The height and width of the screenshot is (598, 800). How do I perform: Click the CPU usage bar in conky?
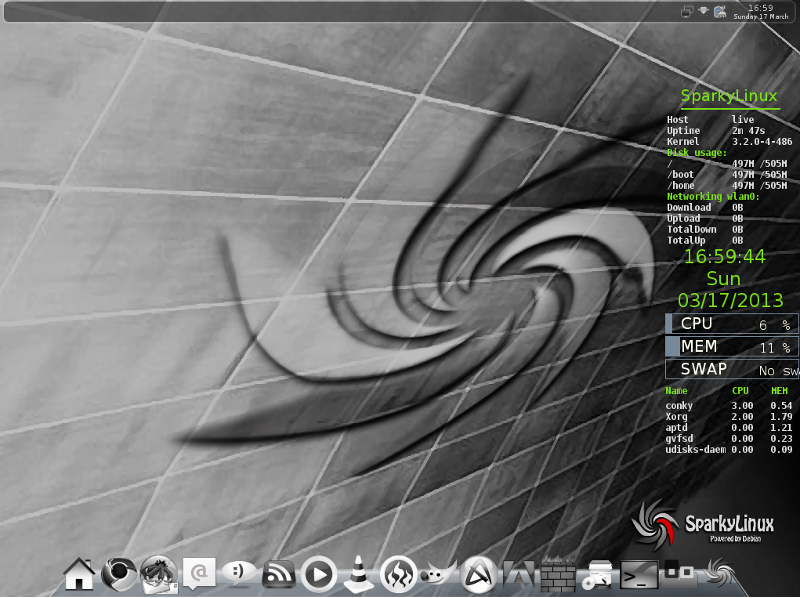tap(730, 323)
